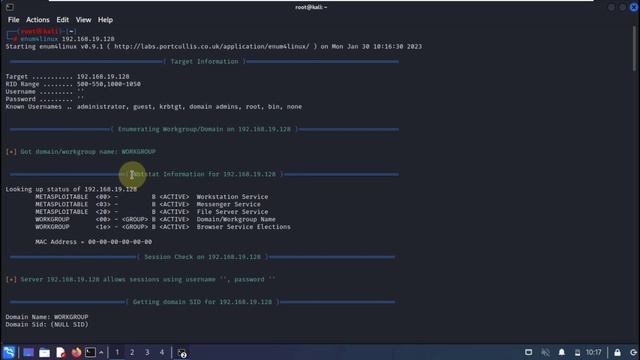This screenshot has width=640, height=360.
Task: Click the 'Workstation Service' row
Action: pos(152,197)
